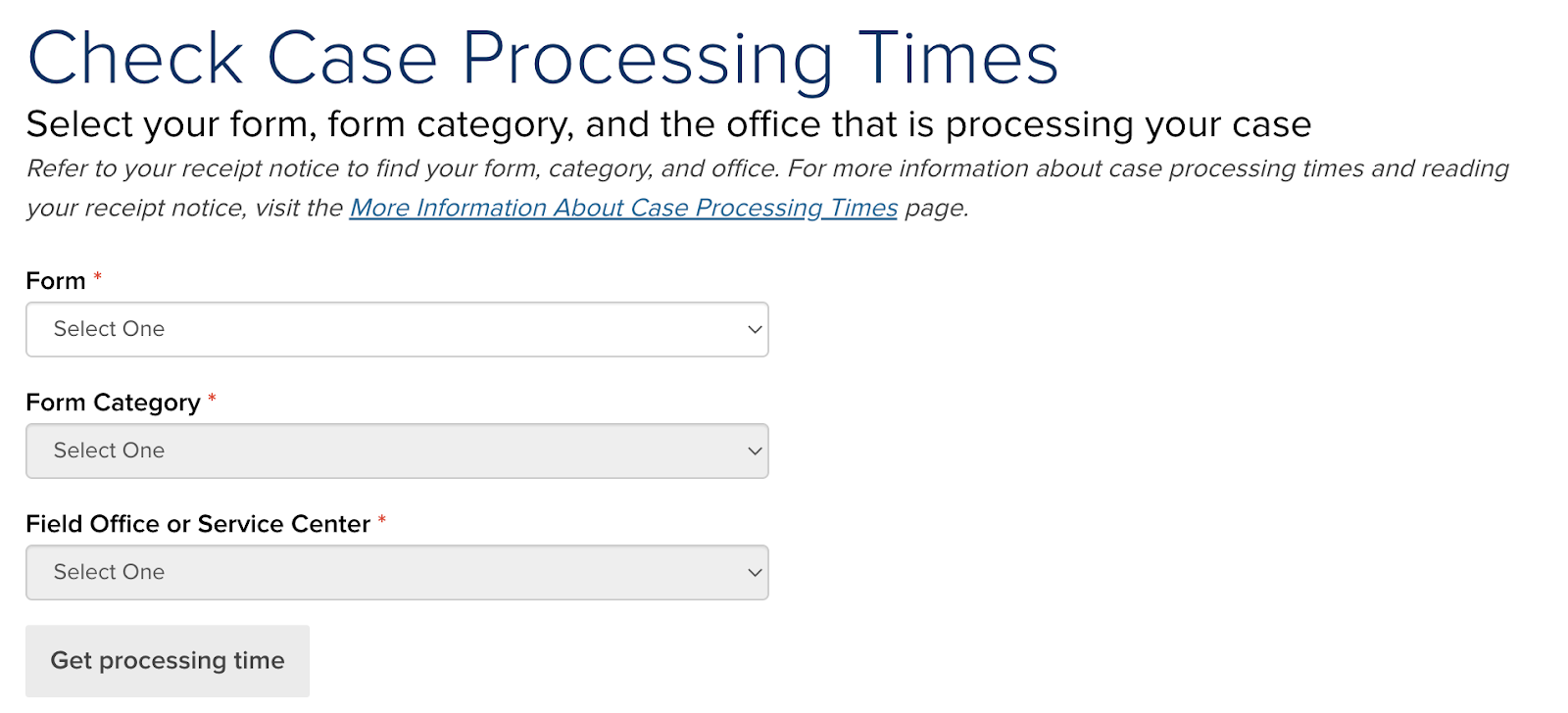This screenshot has width=1568, height=713.
Task: Click "Select One" text in the Form Category field
Action: [x=109, y=451]
